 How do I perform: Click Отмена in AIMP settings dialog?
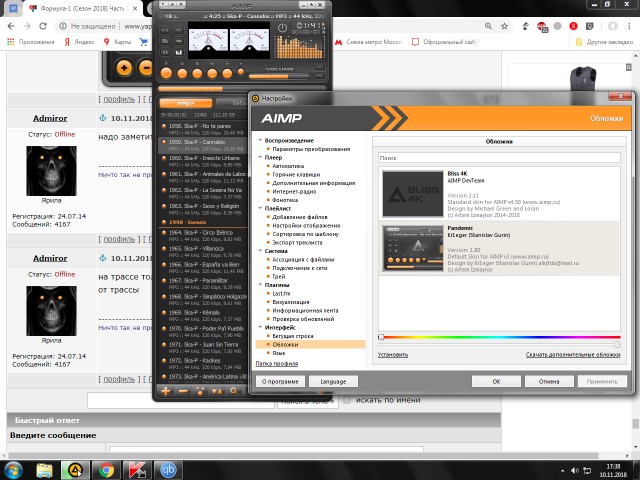549,382
